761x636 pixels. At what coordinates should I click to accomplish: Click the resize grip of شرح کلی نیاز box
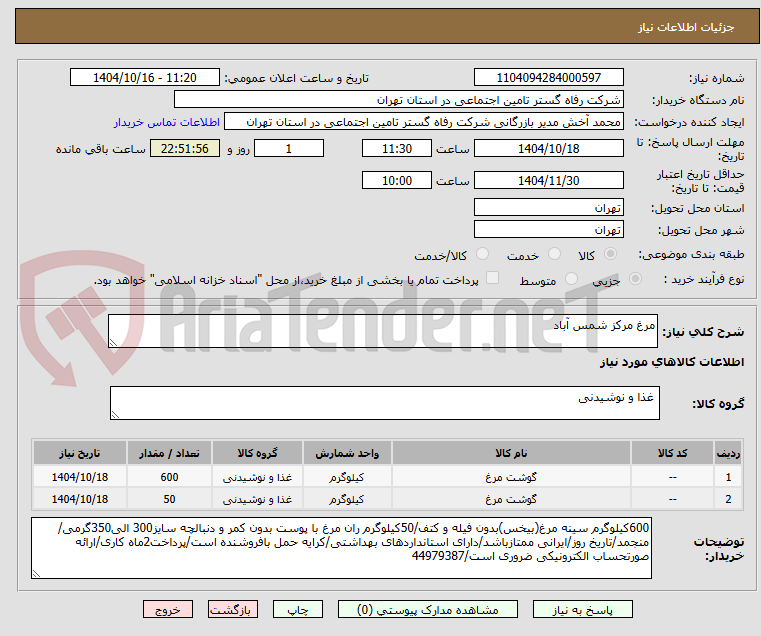point(113,343)
